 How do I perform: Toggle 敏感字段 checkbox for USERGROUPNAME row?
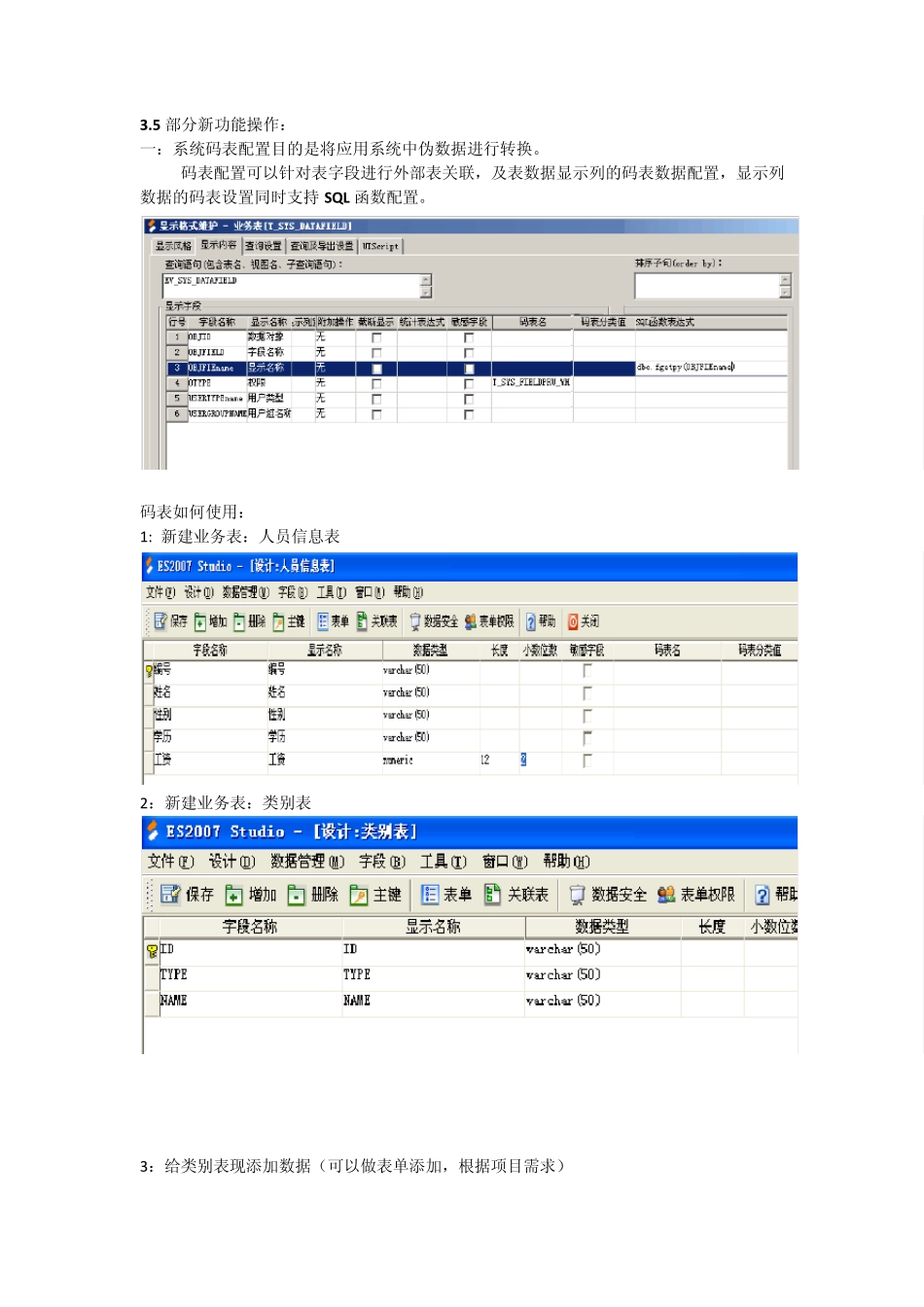(469, 415)
